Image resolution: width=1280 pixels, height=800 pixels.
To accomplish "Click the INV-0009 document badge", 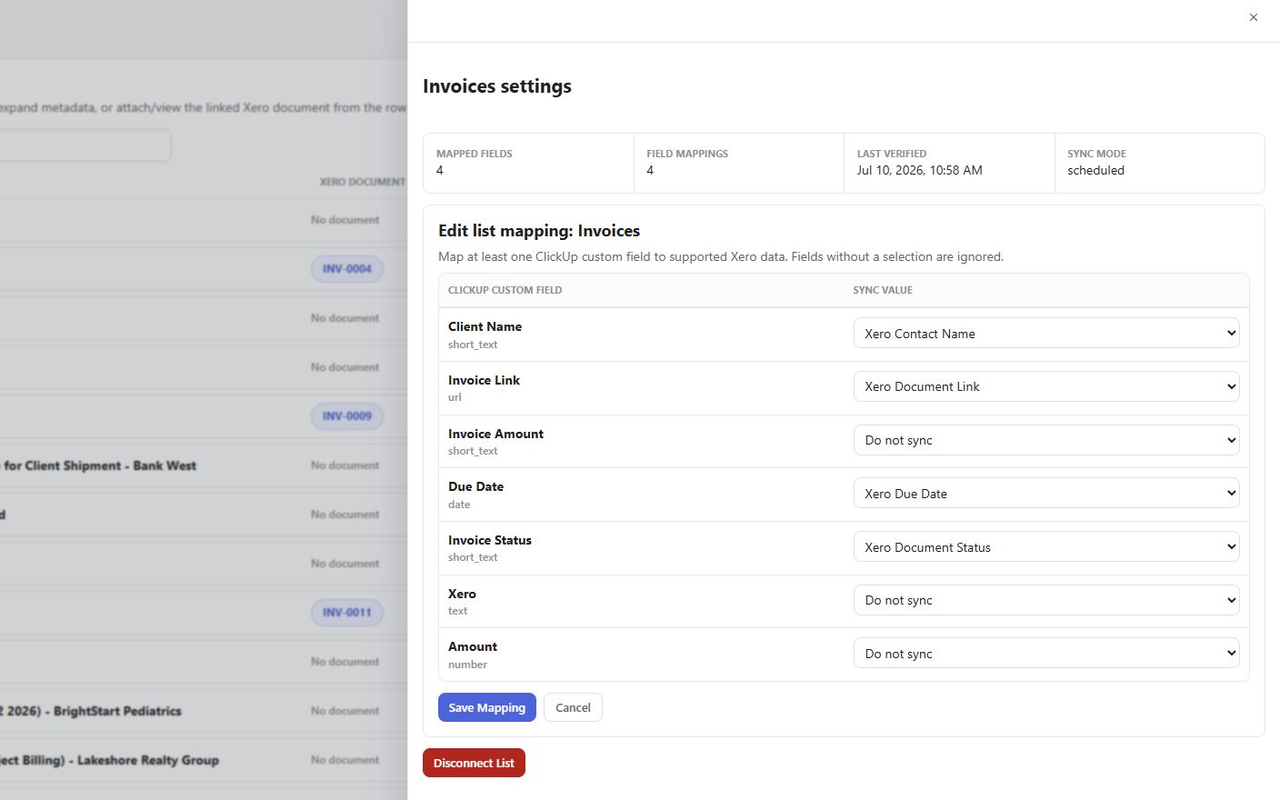I will coord(347,416).
